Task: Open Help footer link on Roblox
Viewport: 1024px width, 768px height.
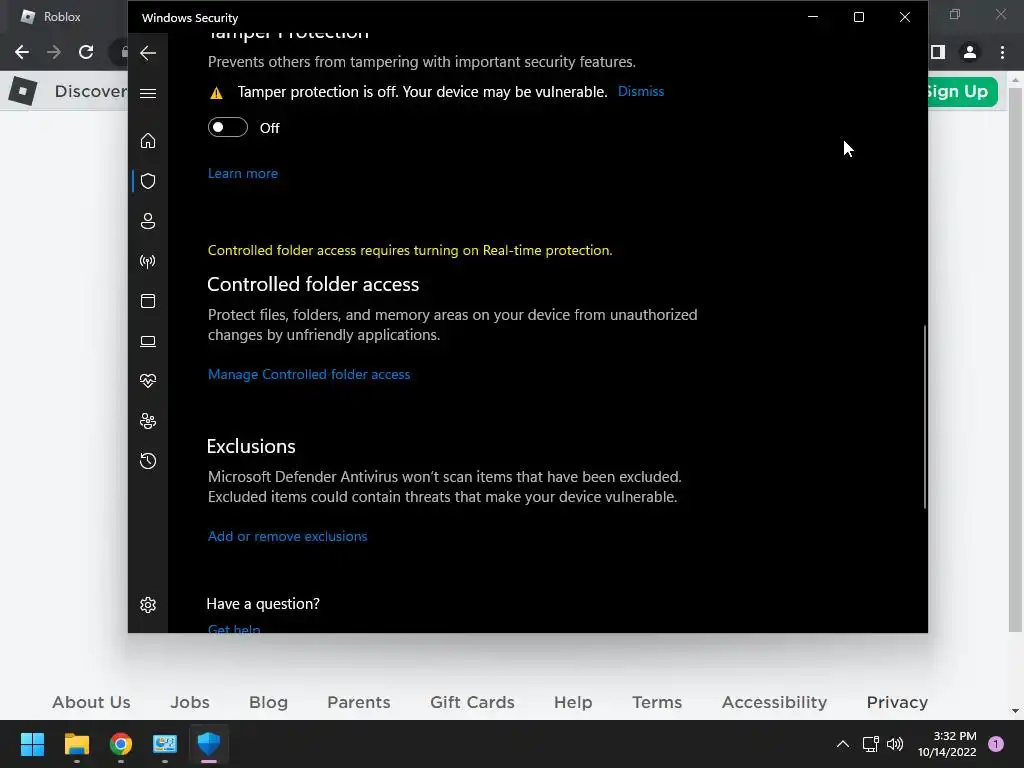Action: (573, 703)
